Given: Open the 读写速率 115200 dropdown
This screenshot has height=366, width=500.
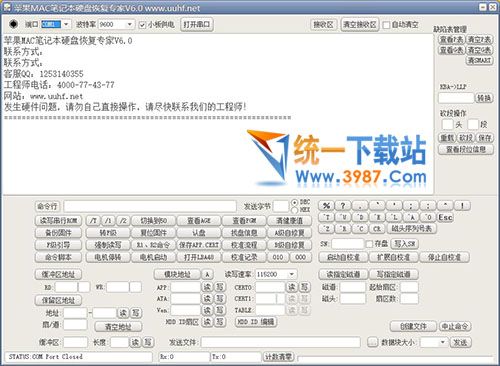Looking at the screenshot, I should (292, 274).
